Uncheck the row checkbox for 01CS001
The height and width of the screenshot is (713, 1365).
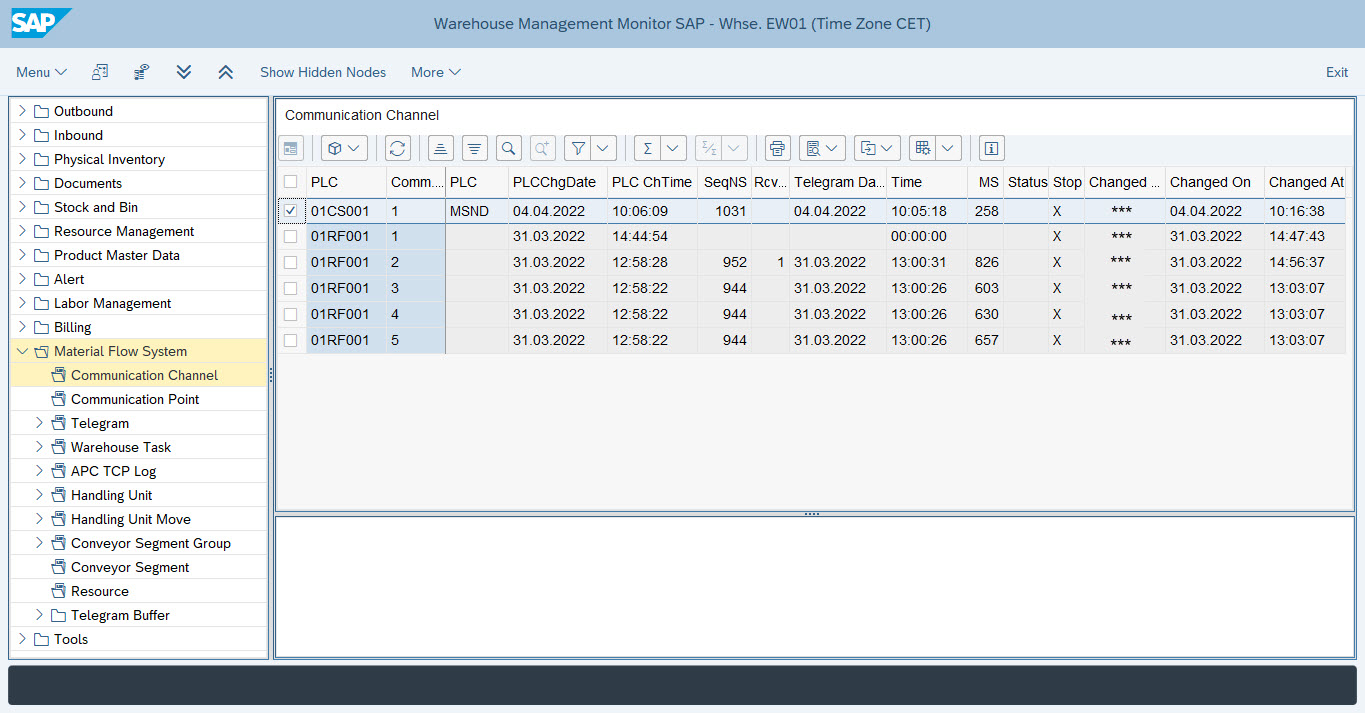click(290, 211)
